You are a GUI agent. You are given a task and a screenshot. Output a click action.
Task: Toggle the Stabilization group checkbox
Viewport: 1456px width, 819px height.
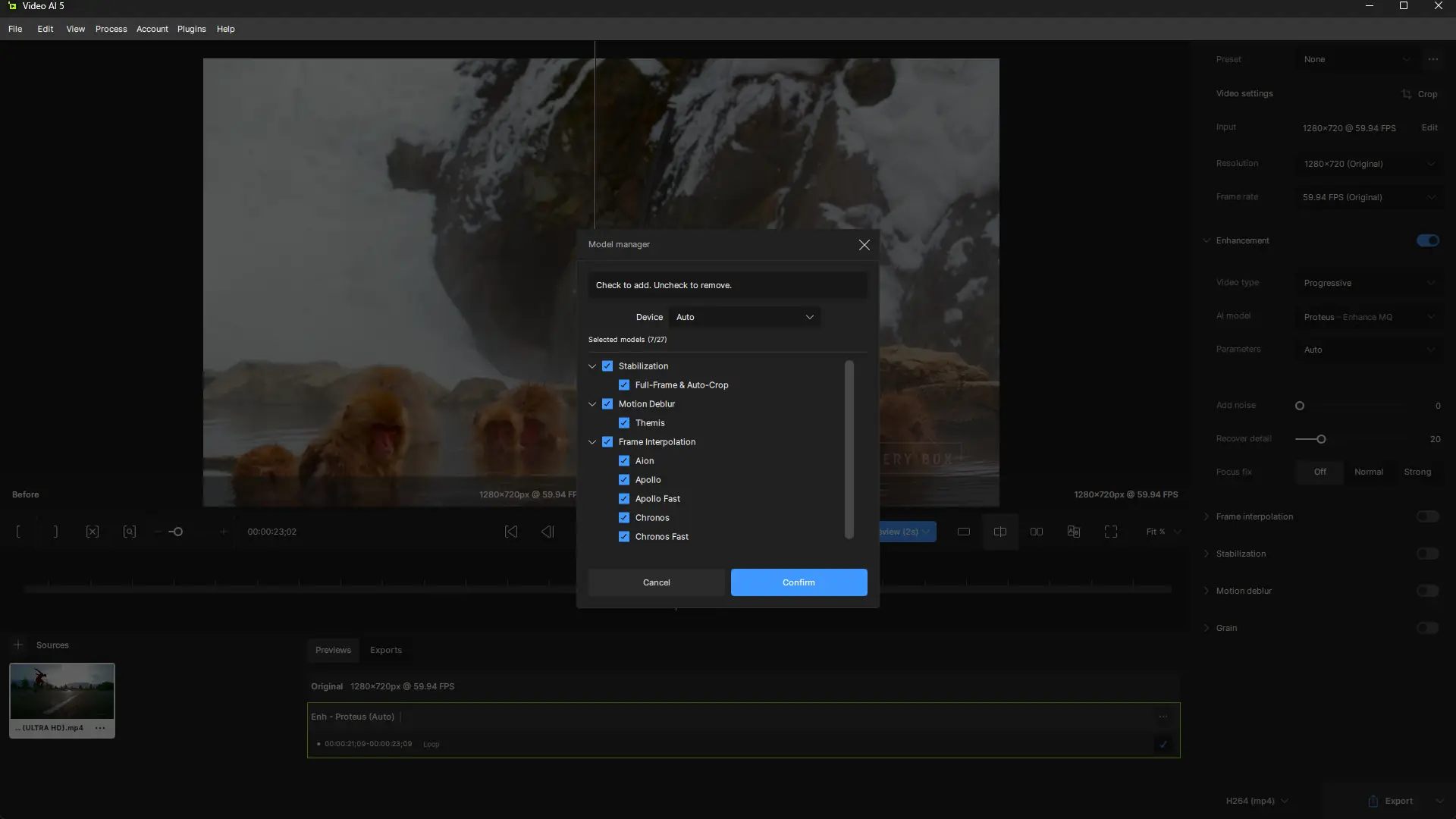(607, 366)
